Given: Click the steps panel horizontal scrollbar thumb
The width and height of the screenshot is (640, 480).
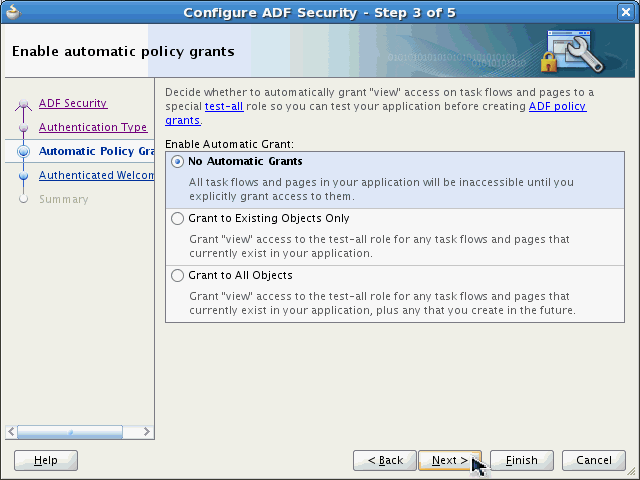Looking at the screenshot, I should coord(70,432).
